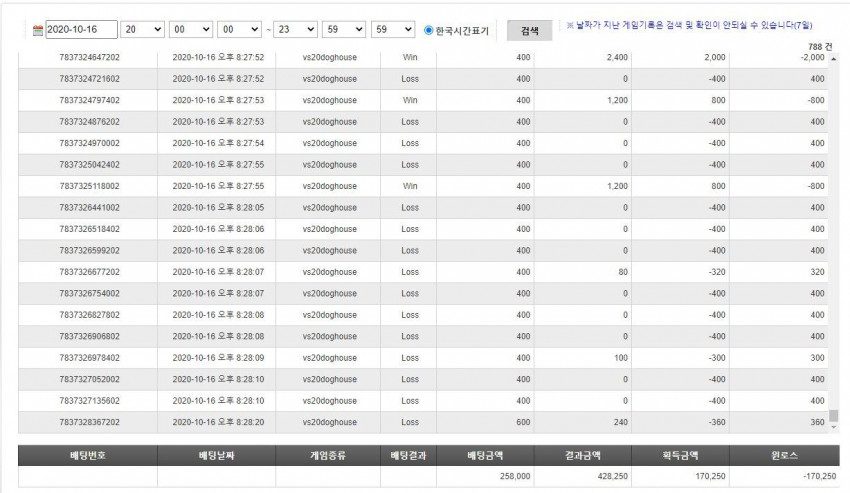
Task: Click the date input field 2020-10-16
Action: 81,30
